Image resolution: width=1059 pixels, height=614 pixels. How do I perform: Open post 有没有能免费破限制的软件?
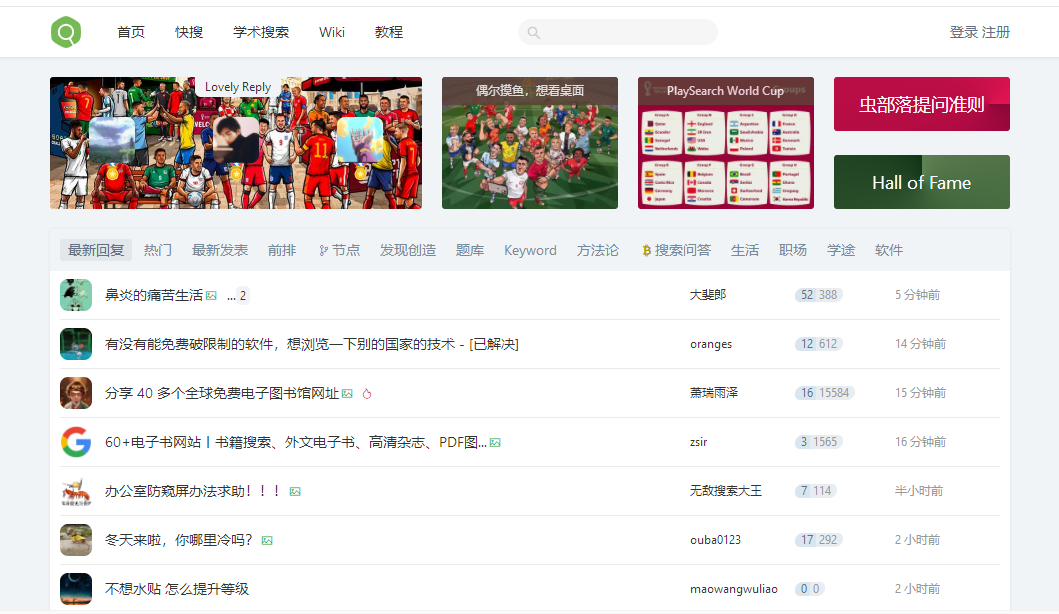[311, 344]
